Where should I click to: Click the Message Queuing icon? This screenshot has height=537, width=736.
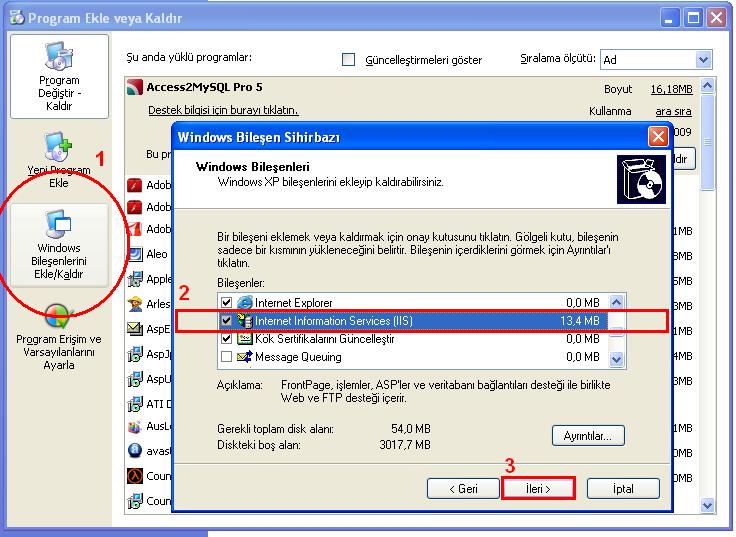click(245, 357)
